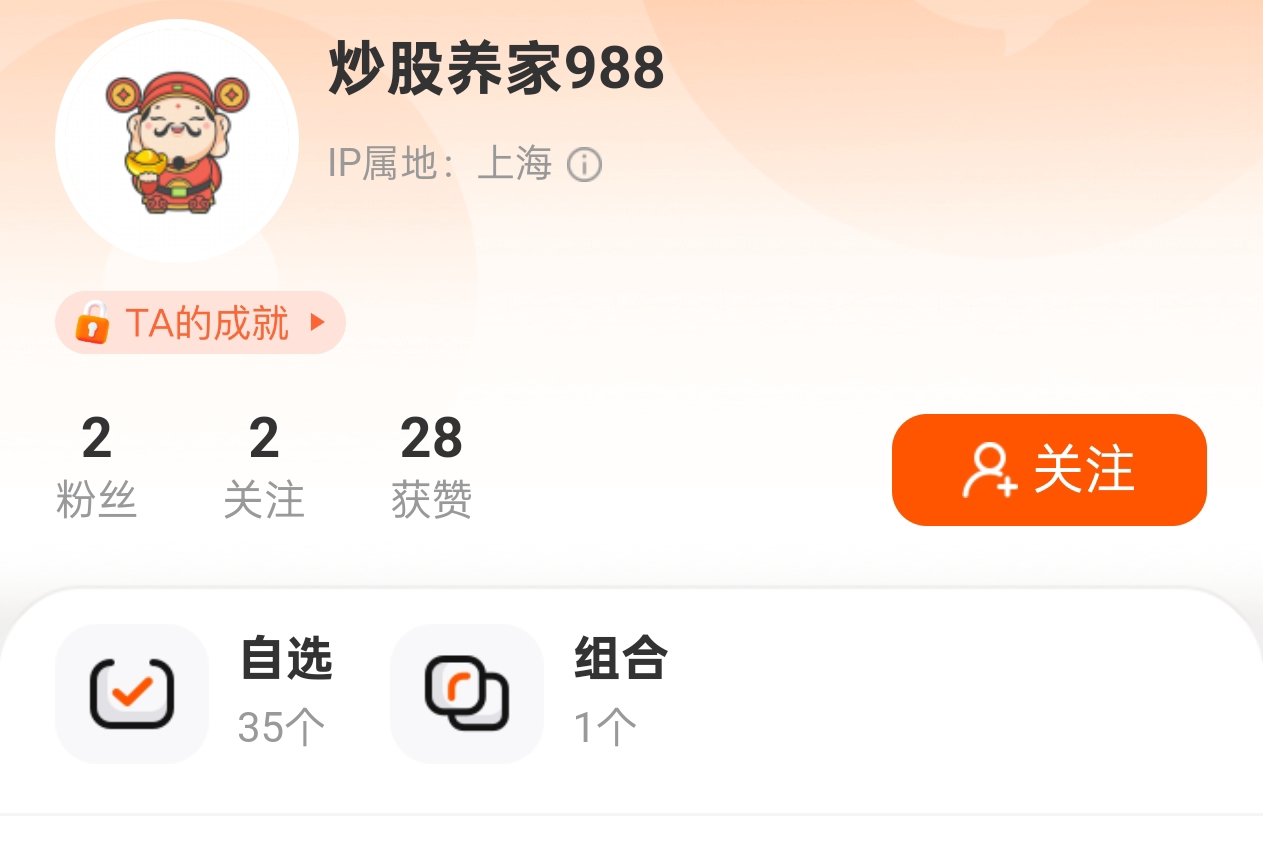
Task: Tap the 1个 portfolio count
Action: pyautogui.click(x=606, y=728)
